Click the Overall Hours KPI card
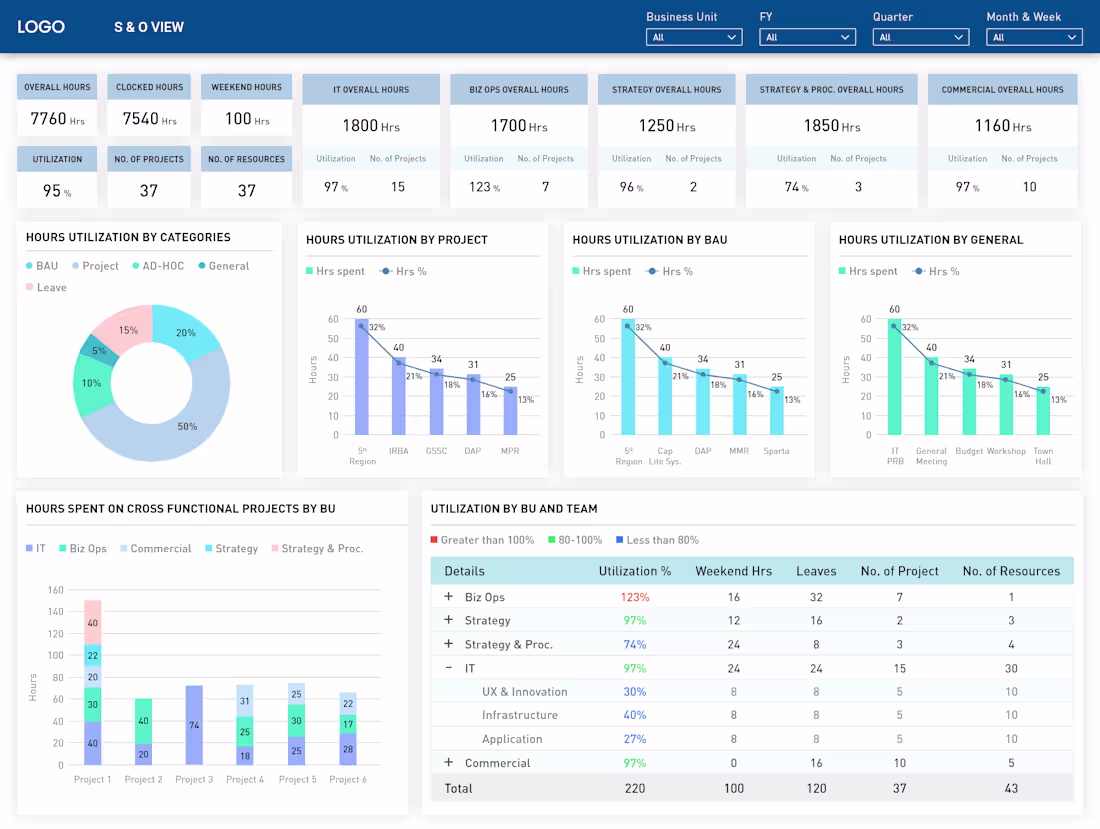The height and width of the screenshot is (829, 1100). (57, 104)
